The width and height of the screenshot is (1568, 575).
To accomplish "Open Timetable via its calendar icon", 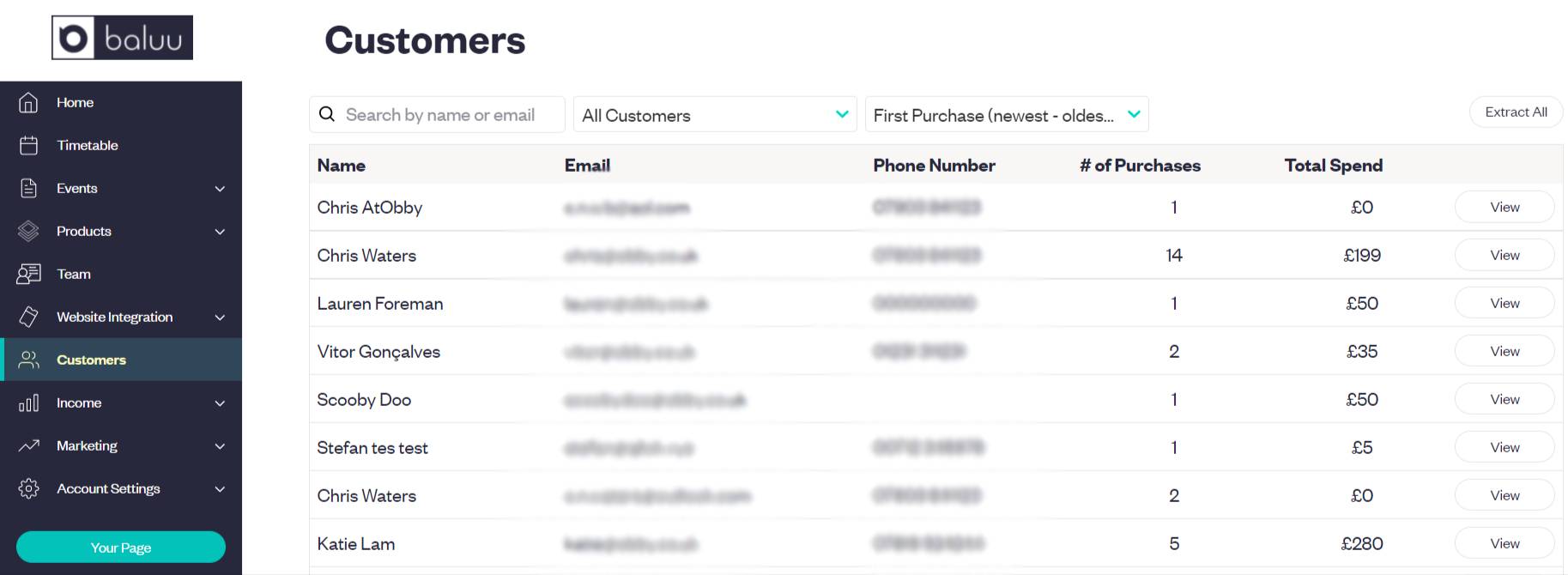I will click(28, 145).
